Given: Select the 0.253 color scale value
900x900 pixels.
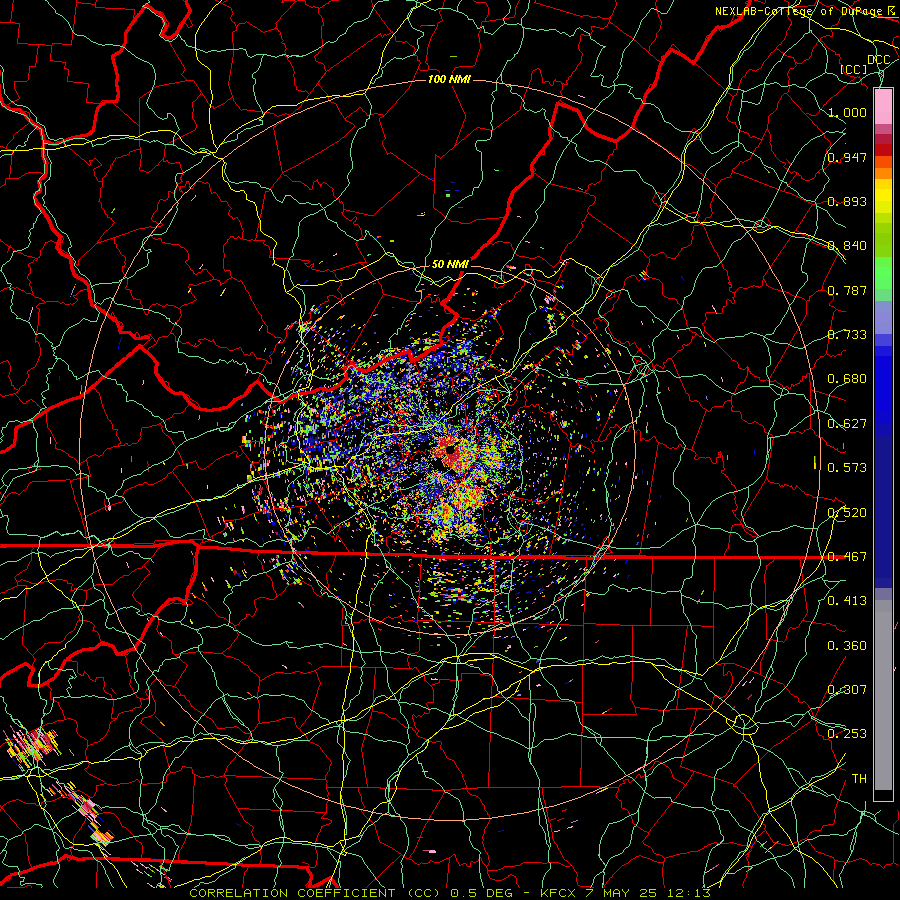Looking at the screenshot, I should [847, 734].
